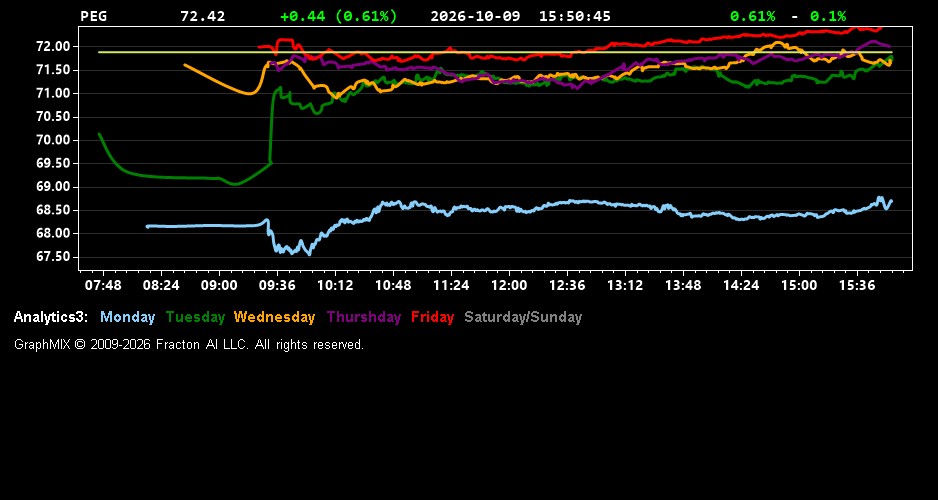The image size is (938, 500).
Task: Click the 70.00 y-axis label
Action: tap(55, 140)
